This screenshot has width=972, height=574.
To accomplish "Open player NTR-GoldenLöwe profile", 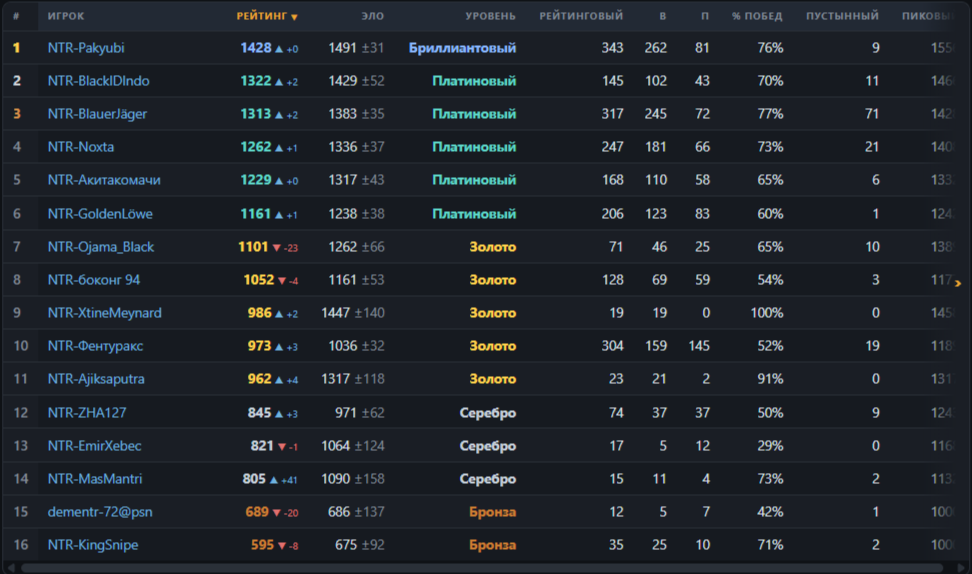I will [100, 214].
